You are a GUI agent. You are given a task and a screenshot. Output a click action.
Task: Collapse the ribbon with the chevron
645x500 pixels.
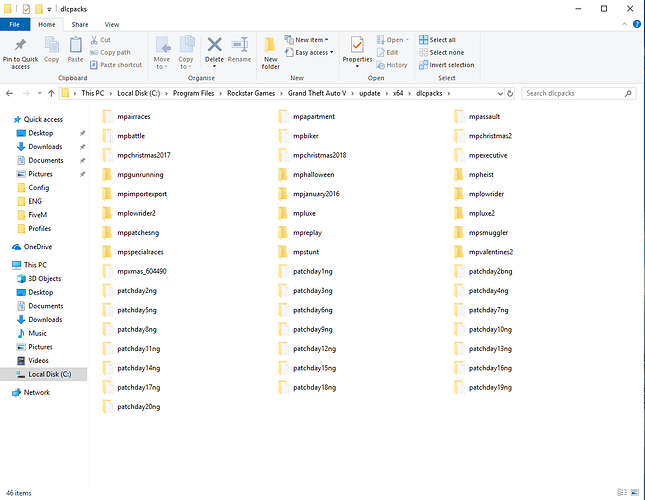click(x=624, y=24)
